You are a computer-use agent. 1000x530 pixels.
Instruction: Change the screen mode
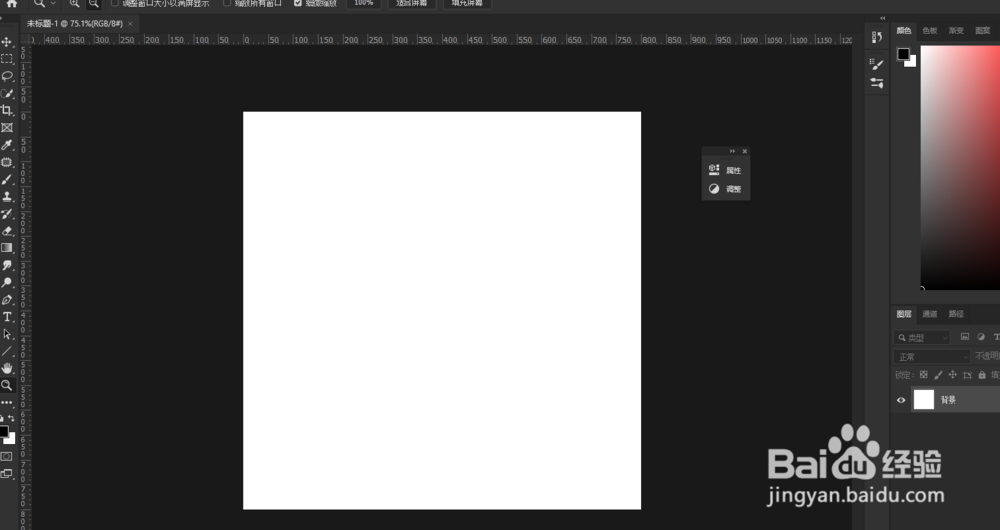[6, 474]
